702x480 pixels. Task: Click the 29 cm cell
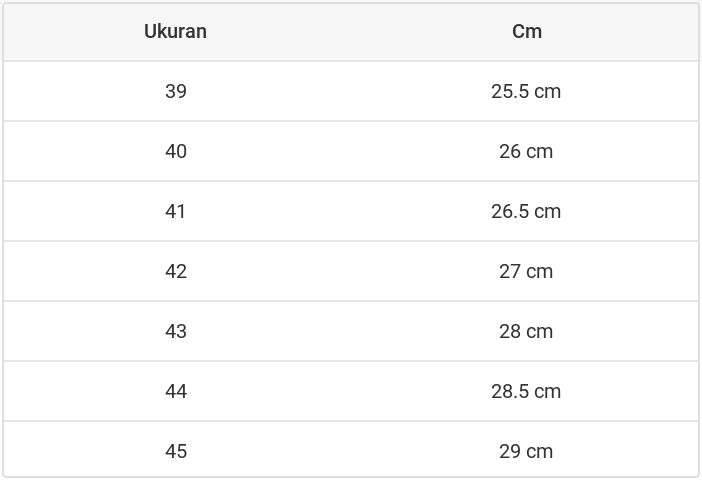pos(526,451)
